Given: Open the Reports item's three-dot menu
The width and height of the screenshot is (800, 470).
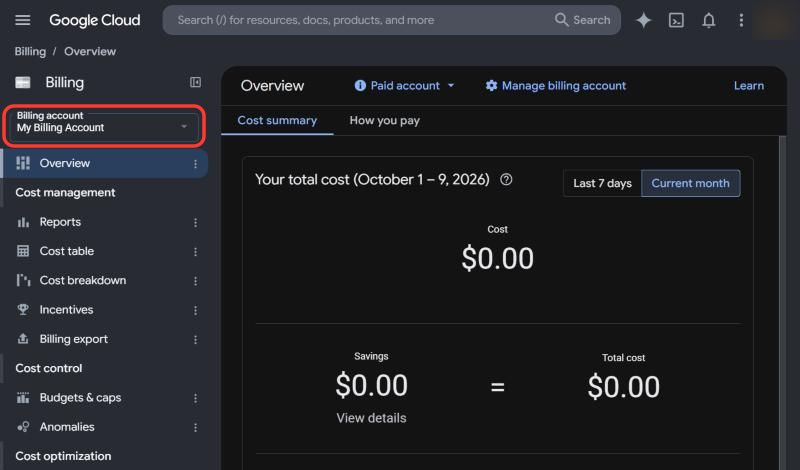Looking at the screenshot, I should (195, 222).
